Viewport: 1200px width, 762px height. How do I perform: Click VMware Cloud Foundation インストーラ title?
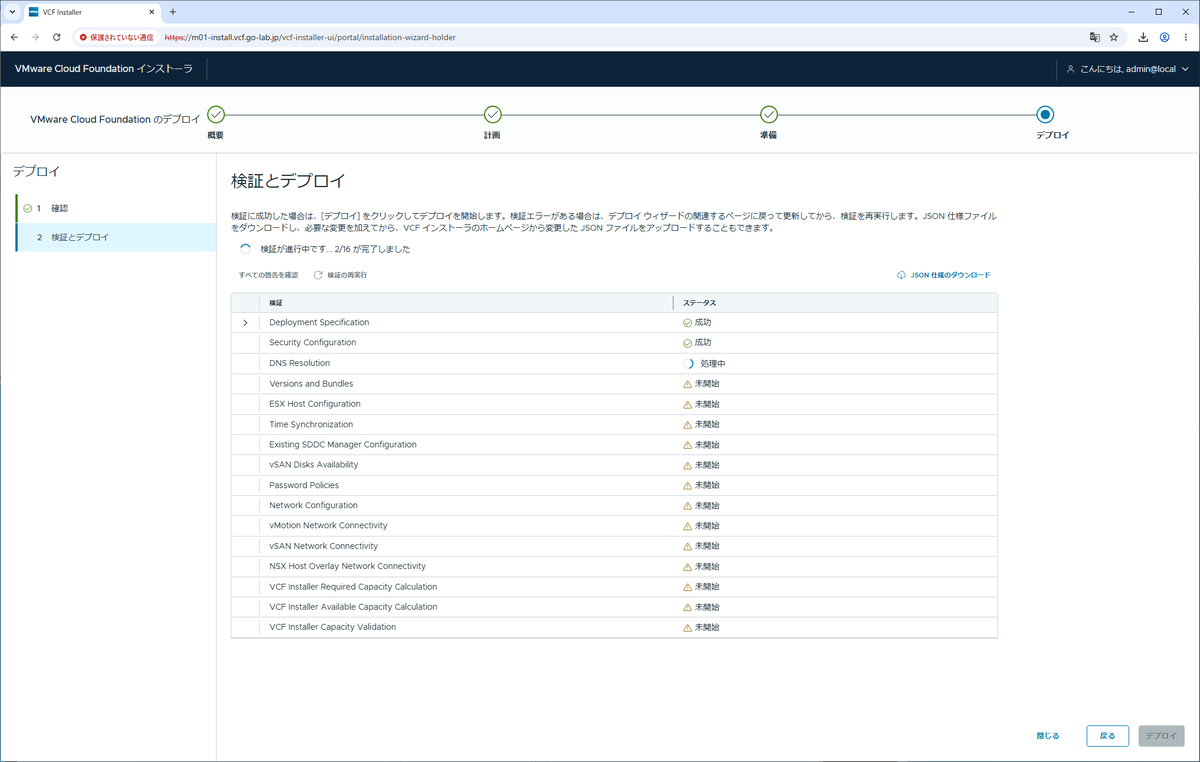[x=104, y=69]
